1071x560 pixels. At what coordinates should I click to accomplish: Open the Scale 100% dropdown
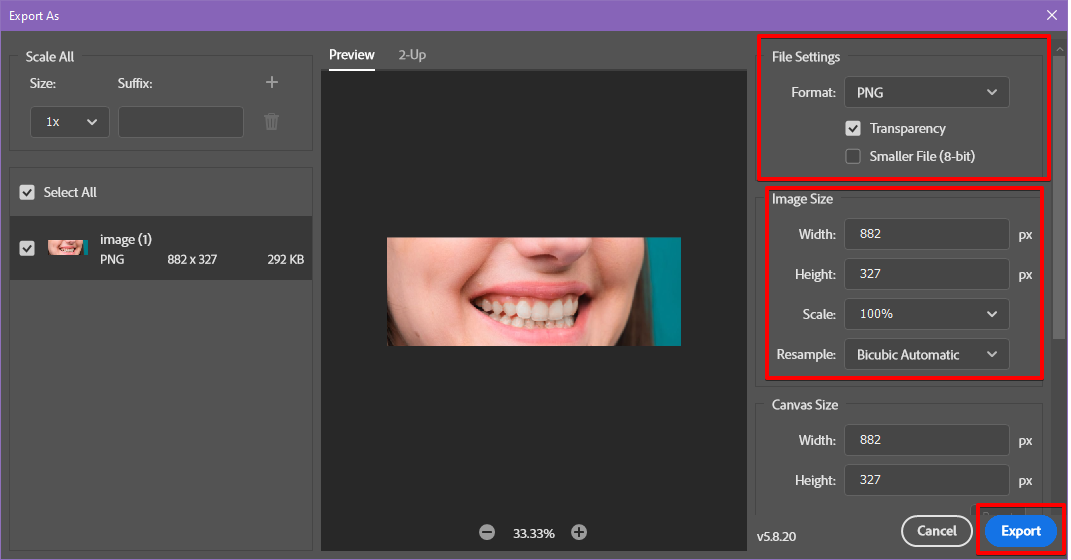pos(927,314)
